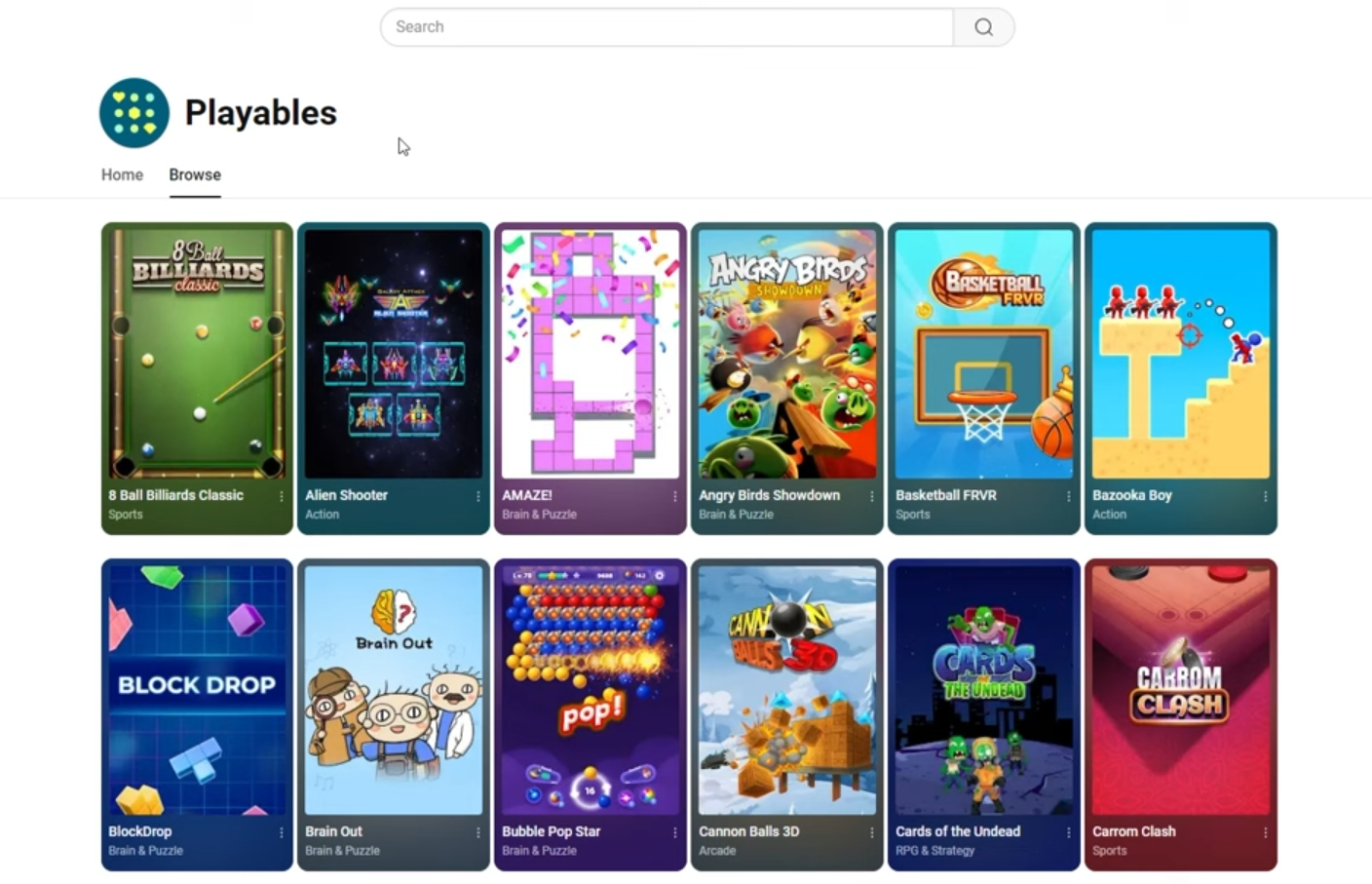Viewport: 1372px width, 884px height.
Task: Open options menu on Alien Shooter card
Action: click(476, 496)
